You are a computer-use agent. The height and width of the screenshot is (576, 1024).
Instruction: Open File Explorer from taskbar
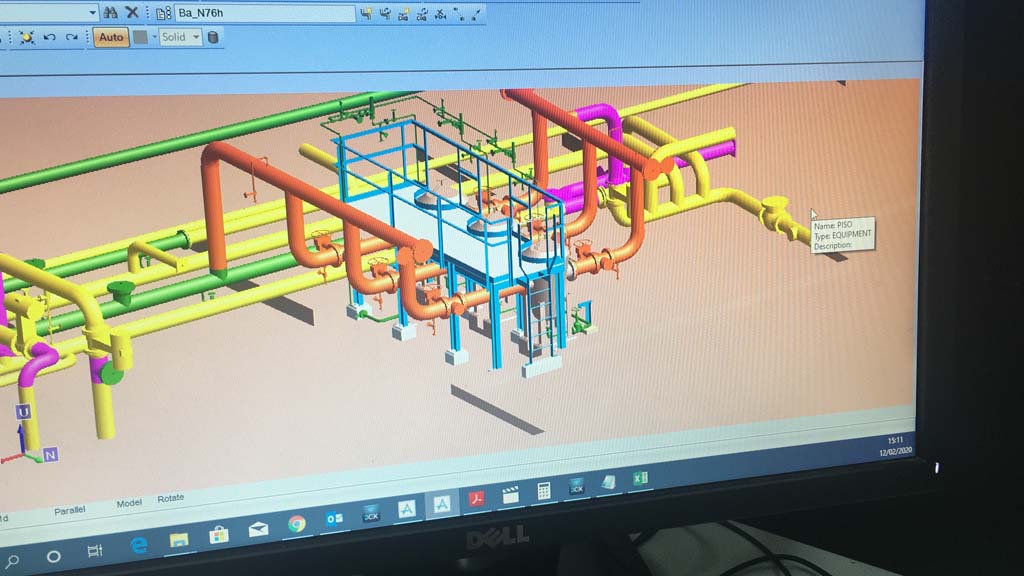[x=178, y=540]
